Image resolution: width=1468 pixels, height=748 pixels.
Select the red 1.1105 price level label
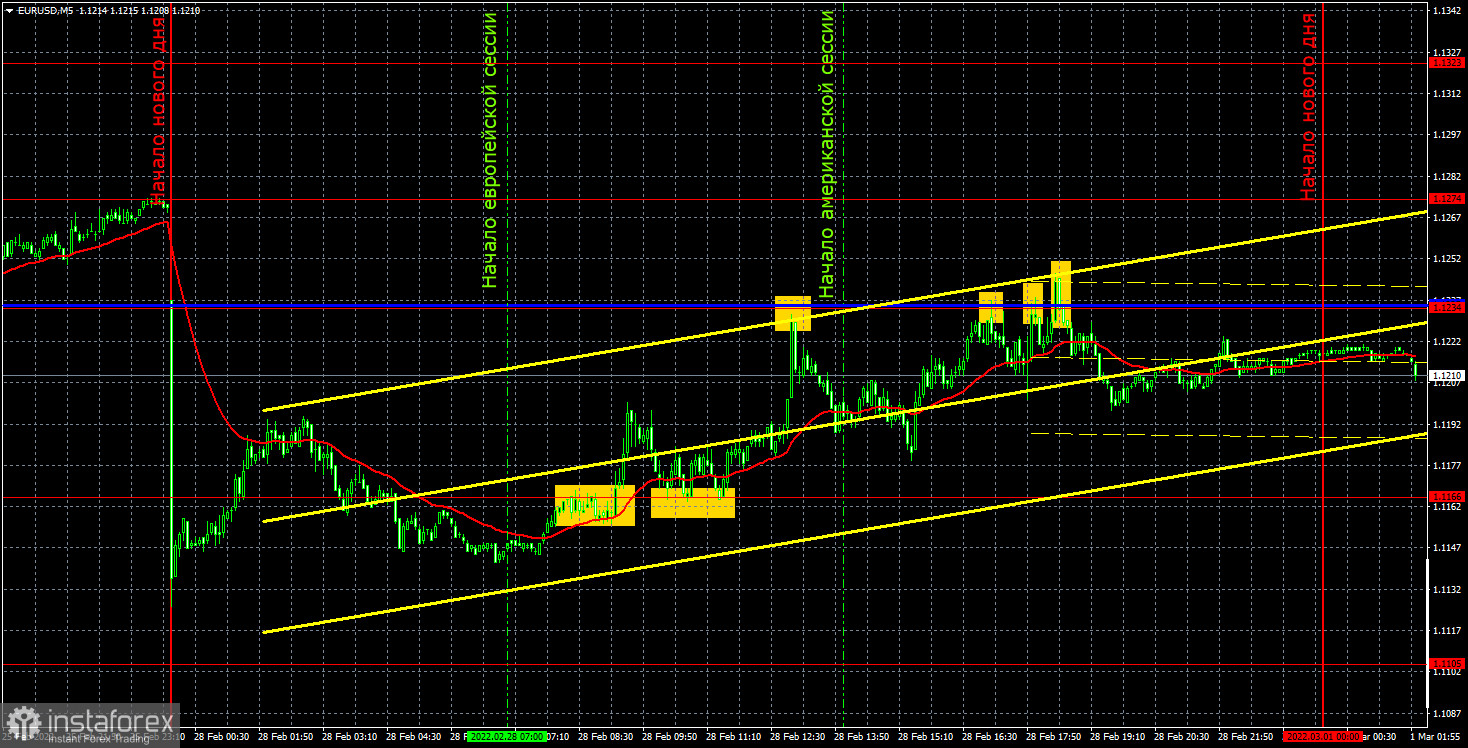[x=1448, y=663]
